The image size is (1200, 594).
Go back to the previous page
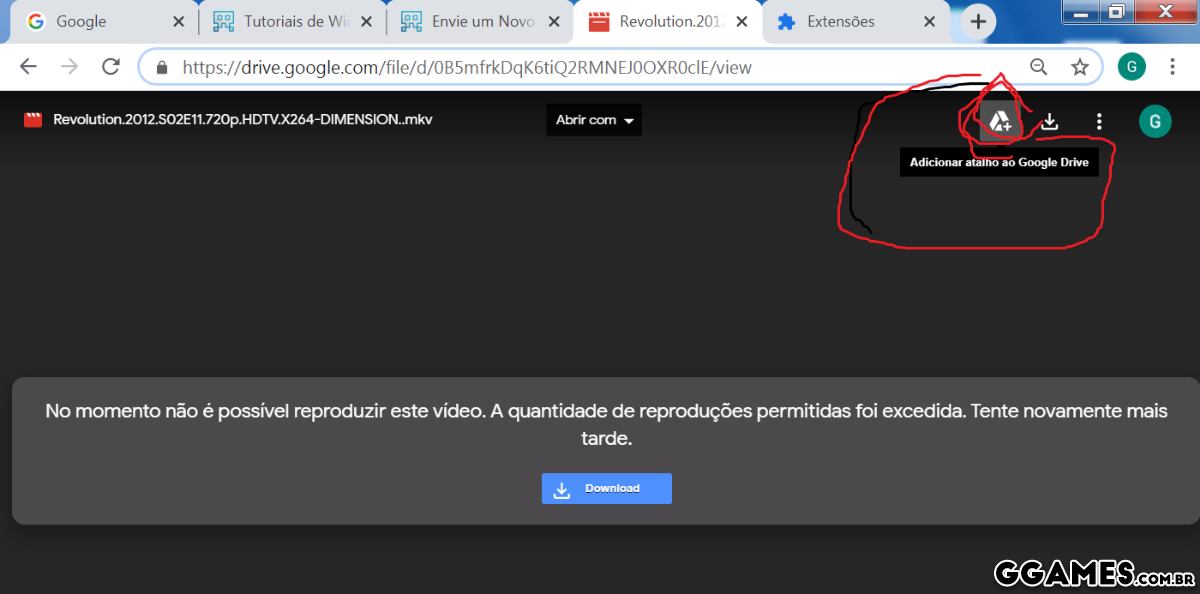(28, 67)
